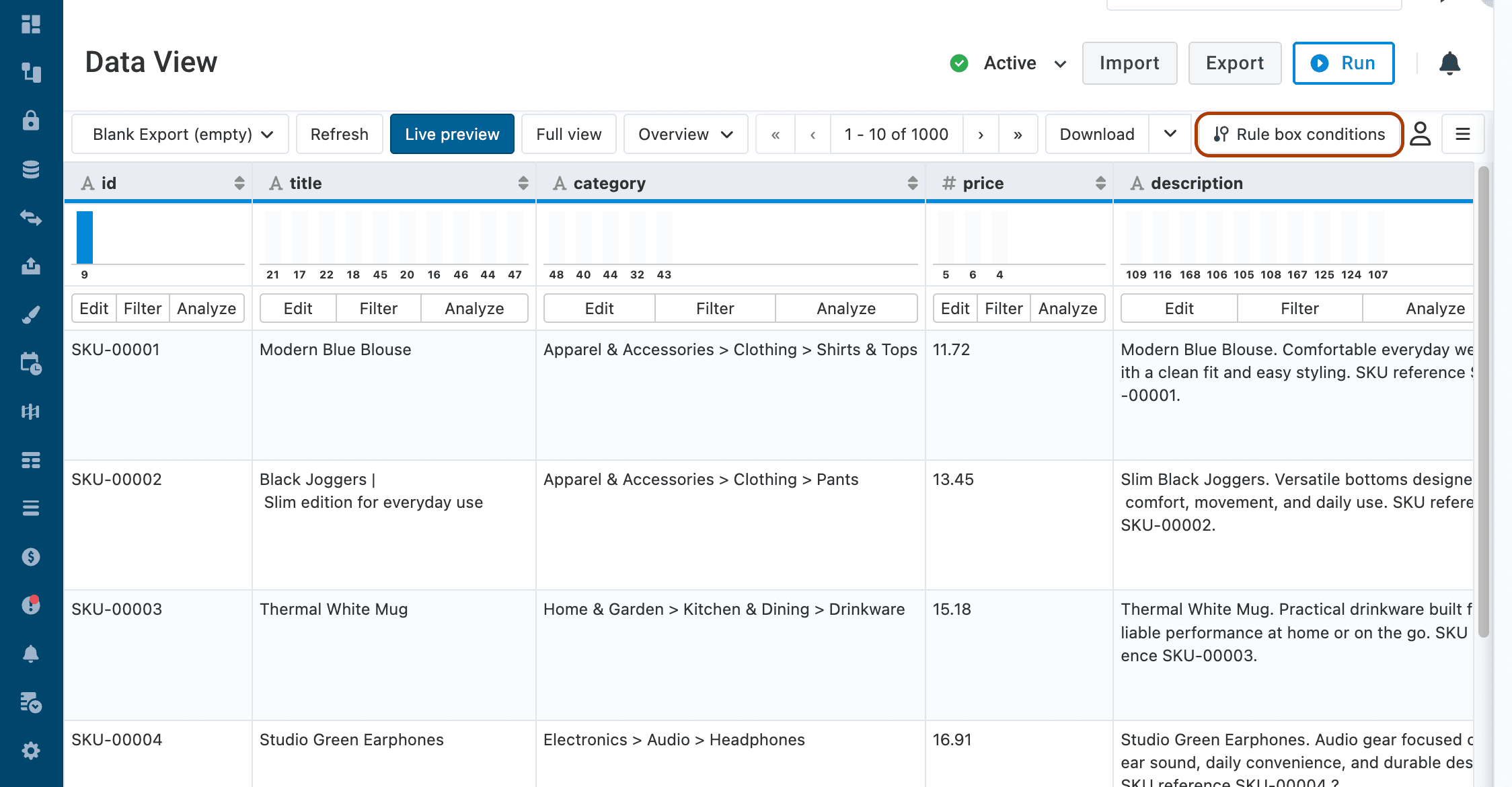The height and width of the screenshot is (787, 1512).
Task: Open the dollar coin icon in sidebar
Action: (x=31, y=557)
